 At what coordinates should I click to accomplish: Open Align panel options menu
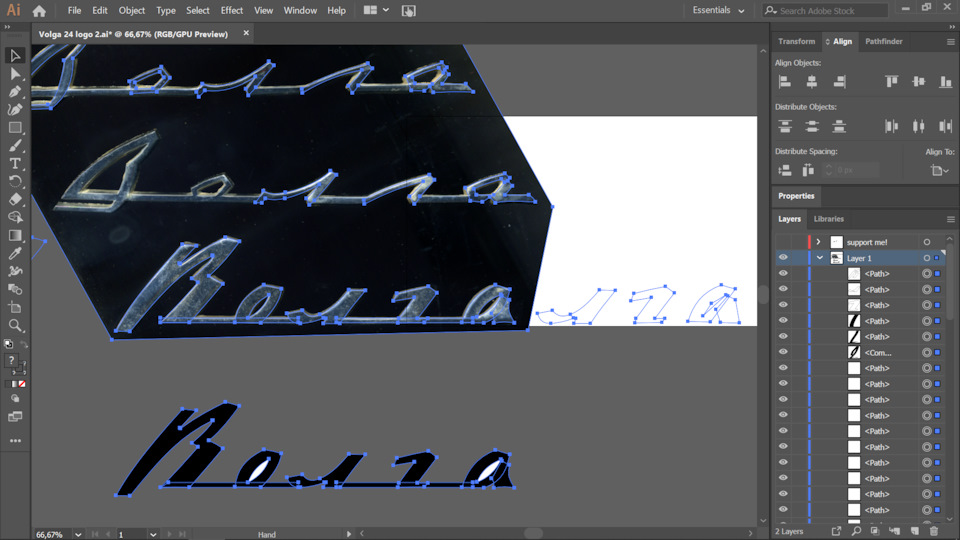(950, 42)
